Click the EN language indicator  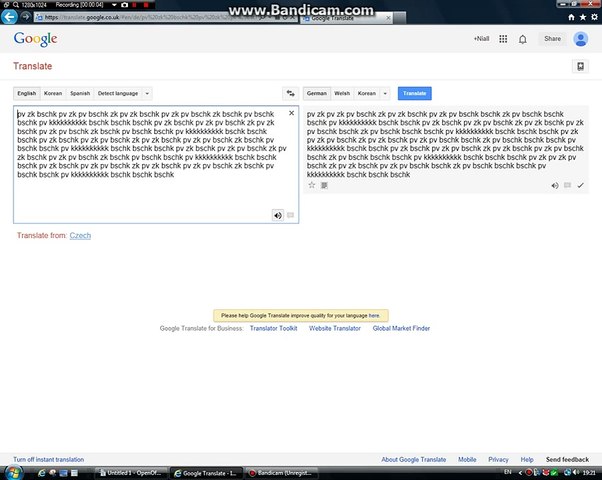pos(508,472)
